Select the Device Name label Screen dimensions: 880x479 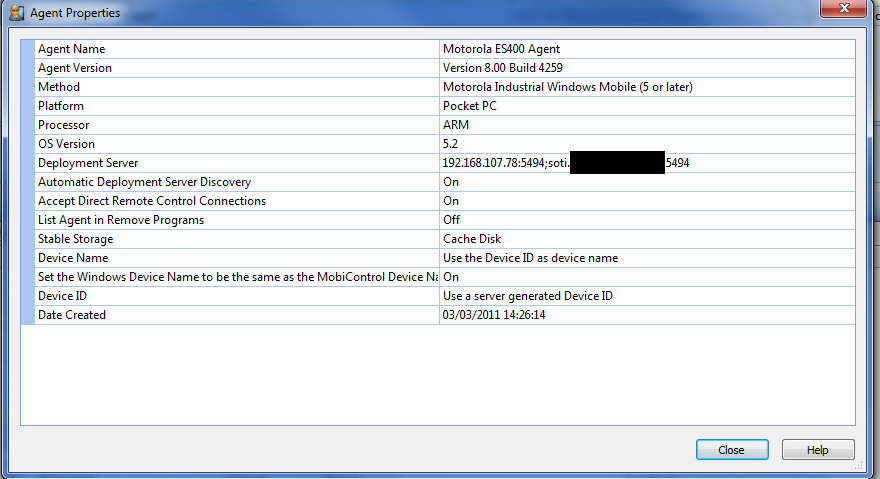[x=73, y=258]
